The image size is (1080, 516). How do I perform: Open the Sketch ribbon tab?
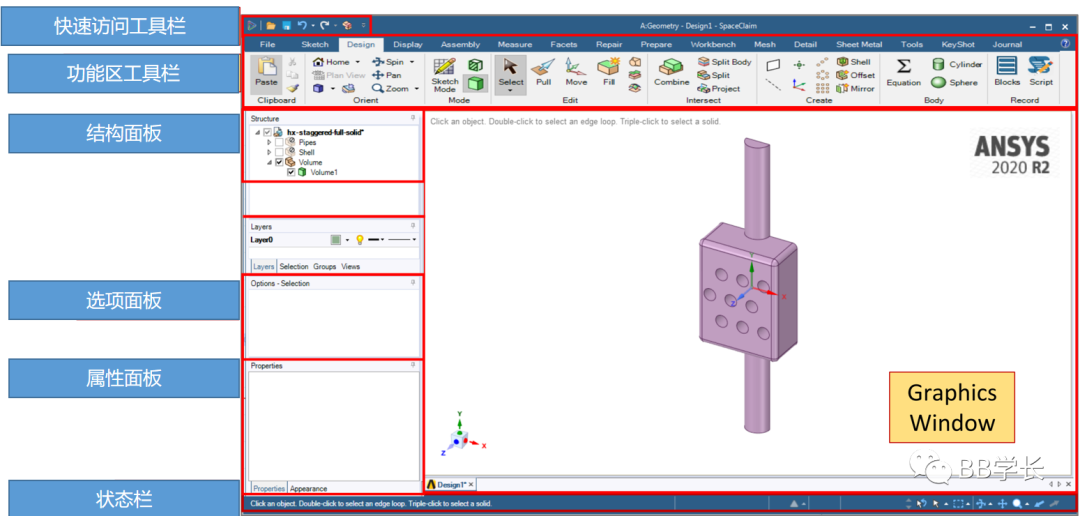(x=315, y=44)
